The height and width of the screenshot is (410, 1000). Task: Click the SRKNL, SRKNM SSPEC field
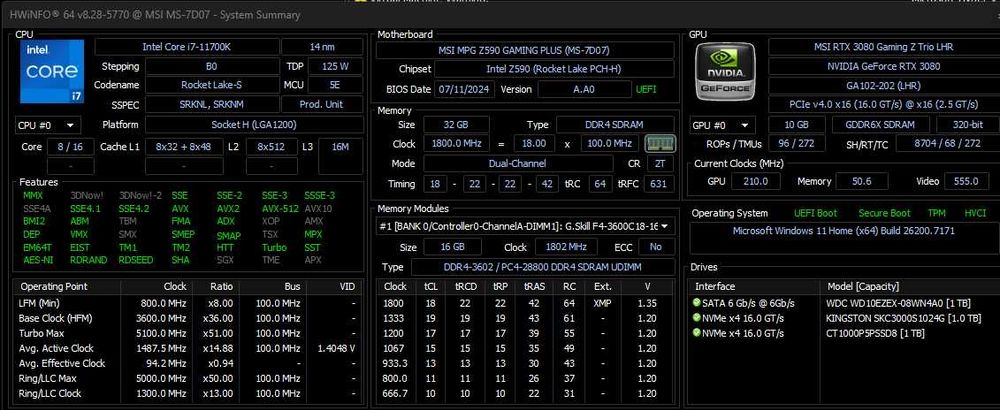pos(211,104)
